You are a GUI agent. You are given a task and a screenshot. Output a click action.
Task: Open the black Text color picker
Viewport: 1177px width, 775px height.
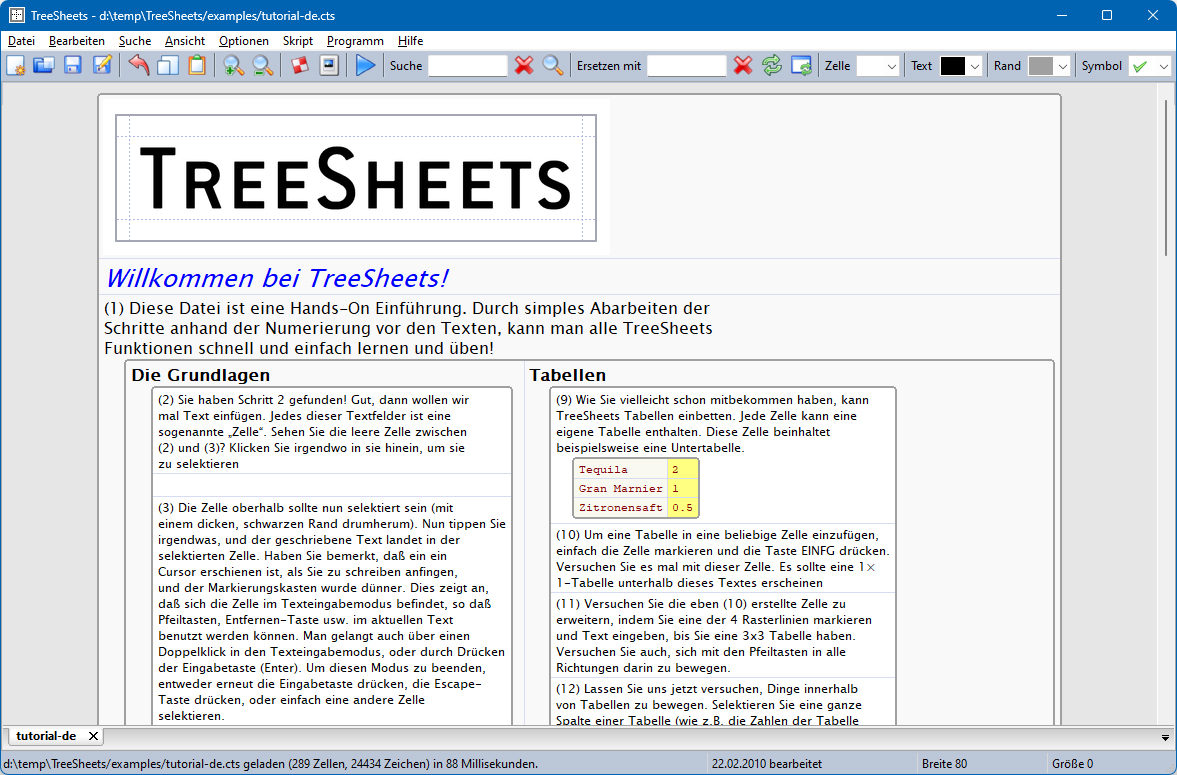click(961, 66)
